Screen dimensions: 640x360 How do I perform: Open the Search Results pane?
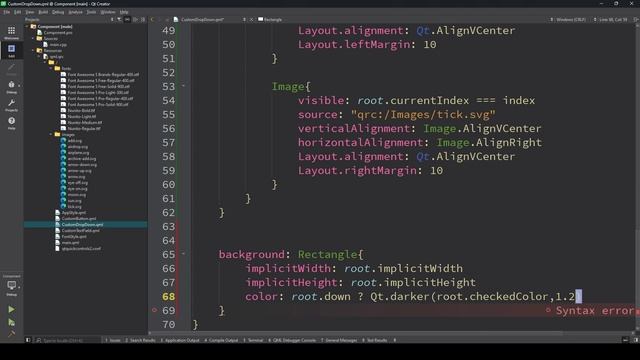[x=140, y=340]
